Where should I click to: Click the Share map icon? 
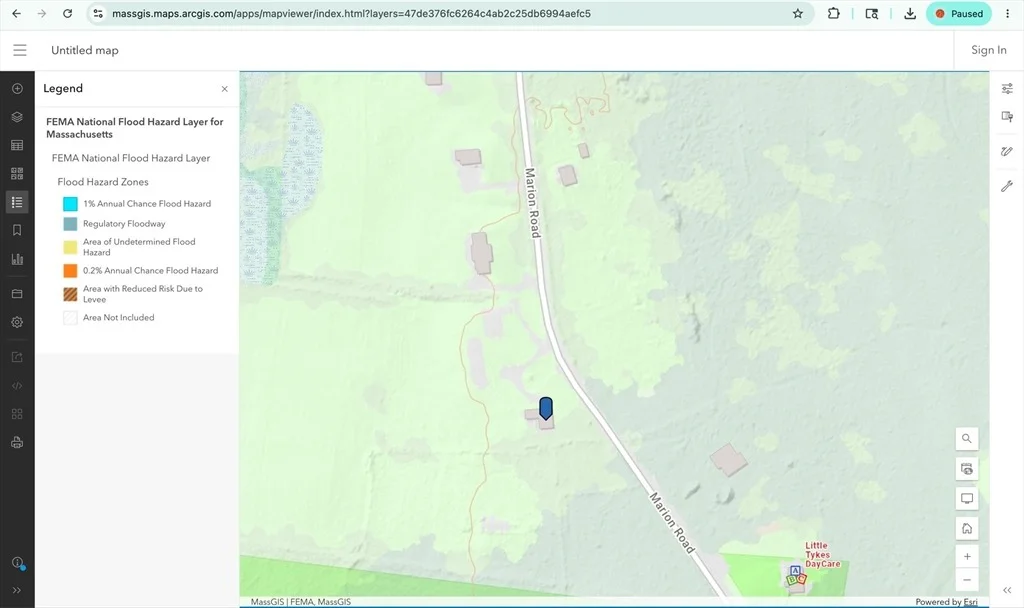coord(17,357)
